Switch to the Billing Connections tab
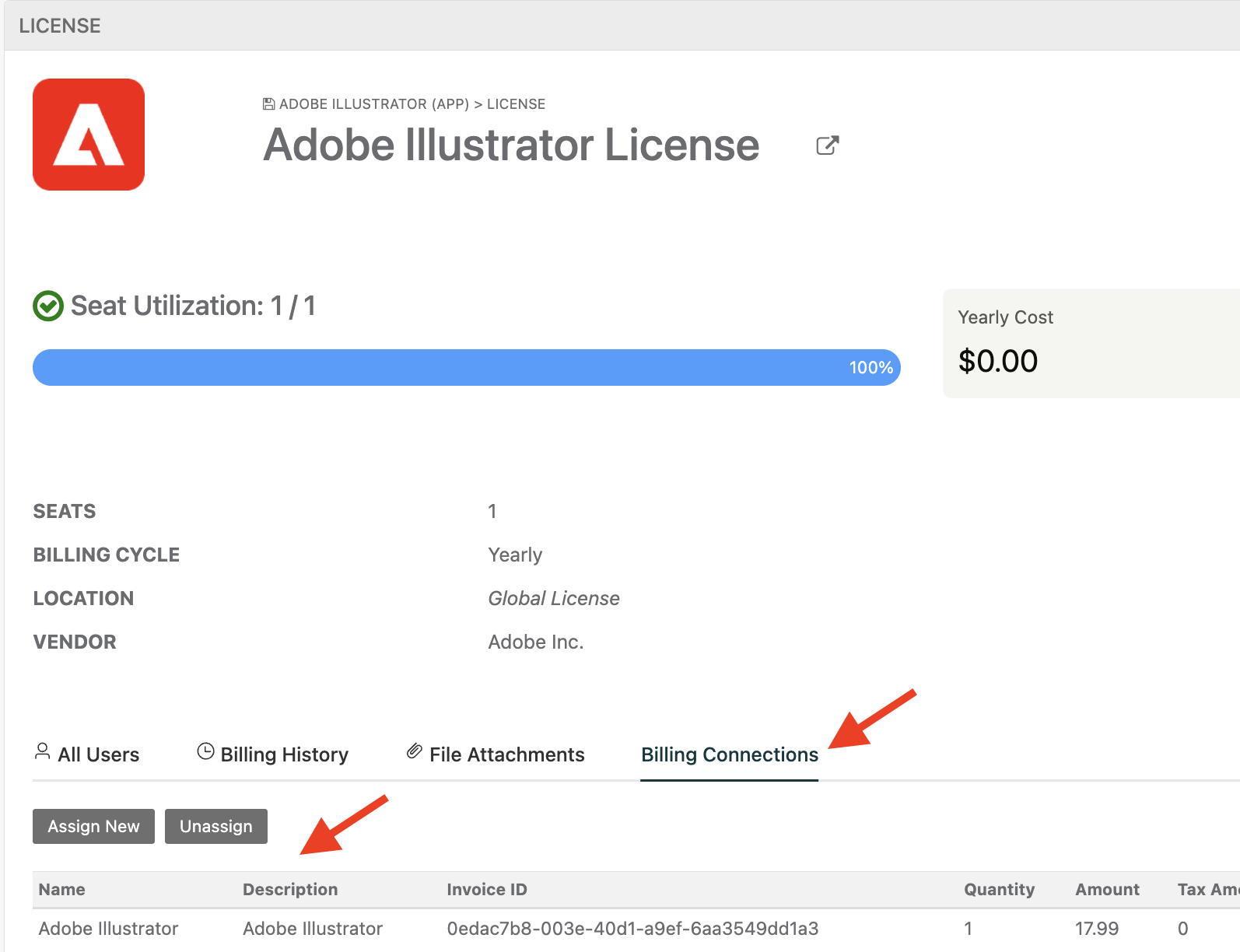Screen dimensions: 1240x952 click(x=729, y=754)
